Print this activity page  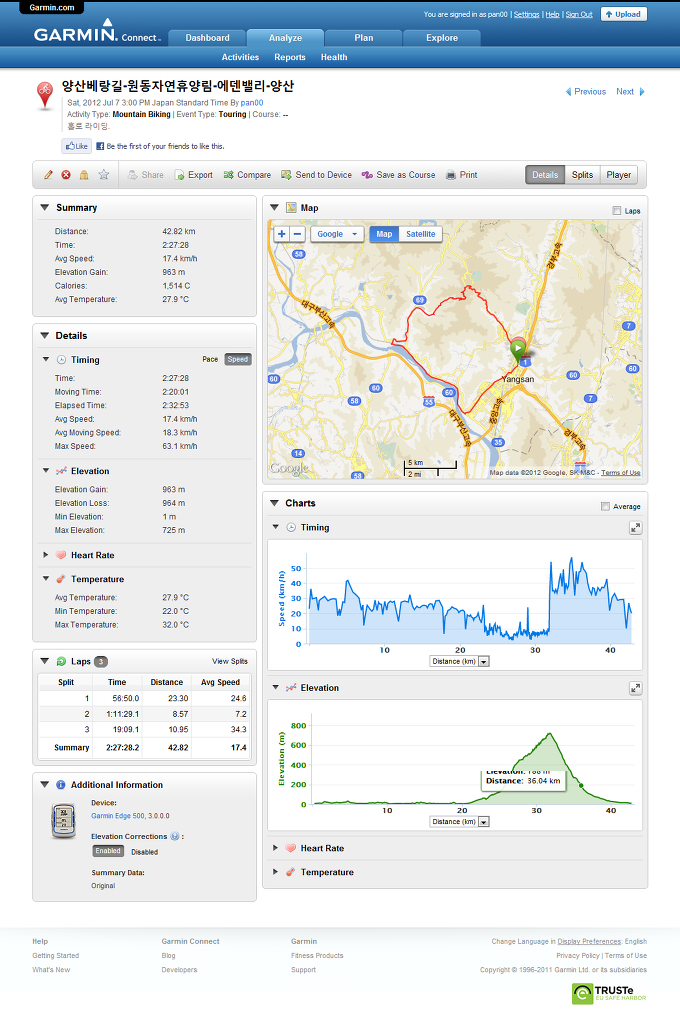pos(461,175)
